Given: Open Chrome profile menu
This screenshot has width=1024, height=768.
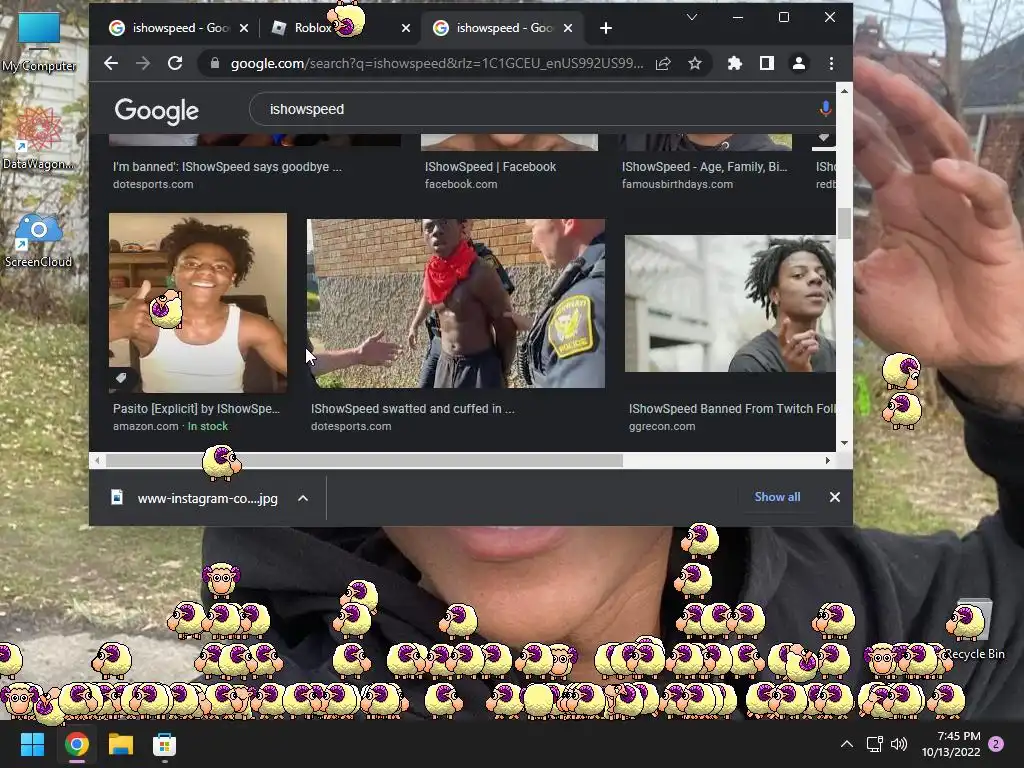Looking at the screenshot, I should click(x=799, y=63).
